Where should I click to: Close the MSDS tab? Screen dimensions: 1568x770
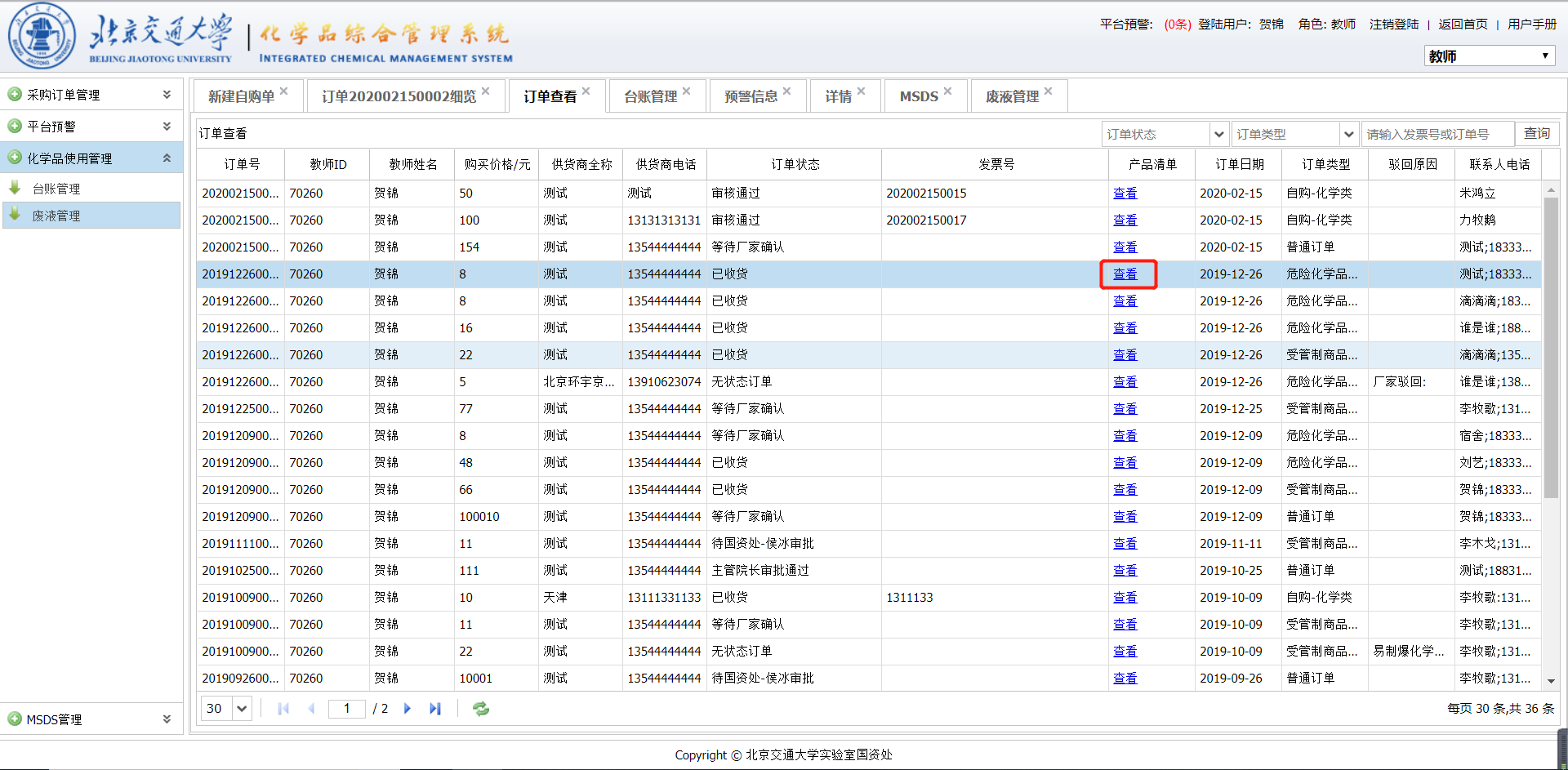click(947, 91)
